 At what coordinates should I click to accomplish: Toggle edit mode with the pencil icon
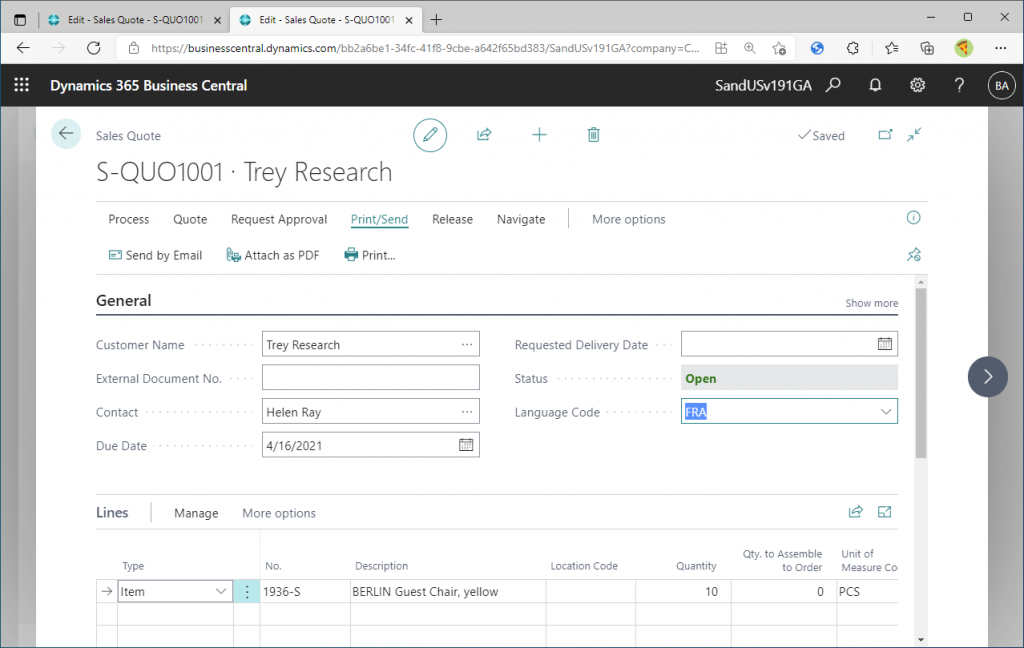[x=430, y=135]
